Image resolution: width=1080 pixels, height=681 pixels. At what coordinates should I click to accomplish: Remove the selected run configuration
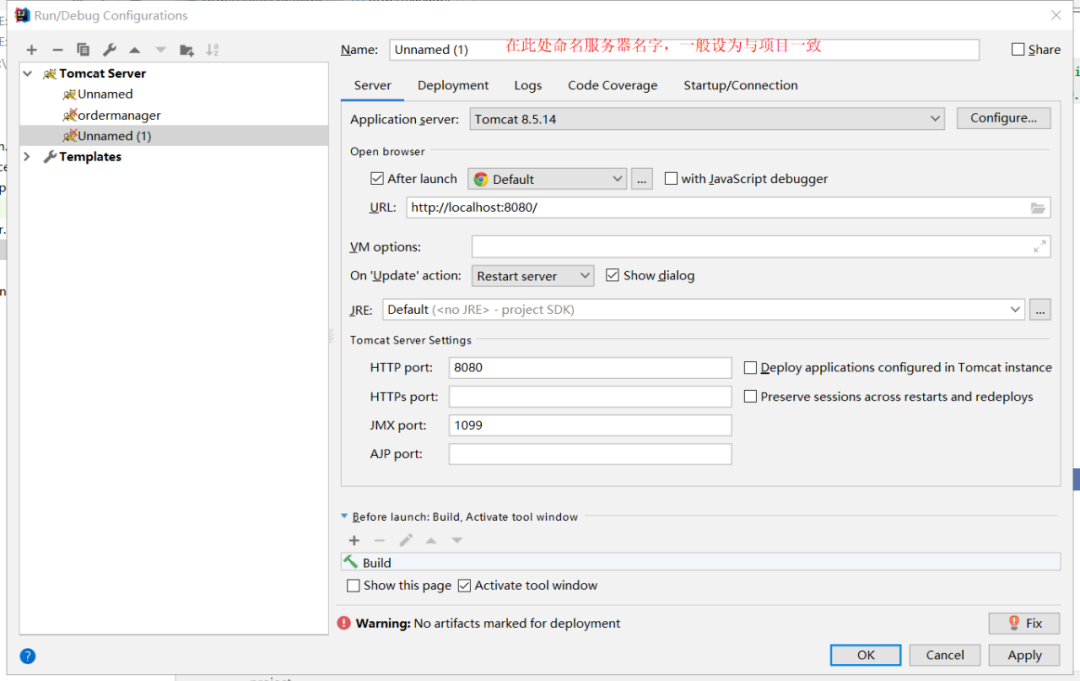57,50
